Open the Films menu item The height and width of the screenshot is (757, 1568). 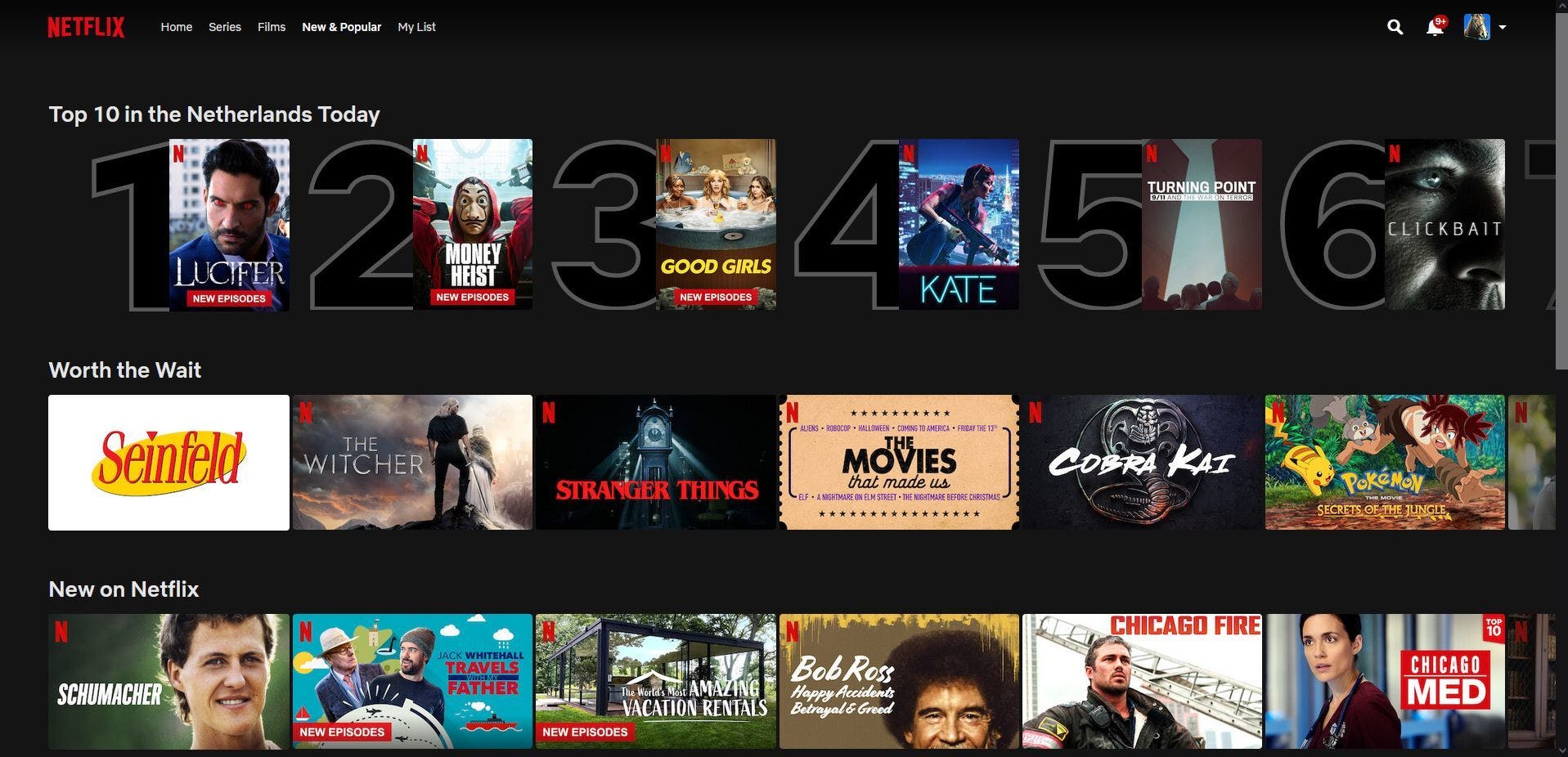(x=272, y=27)
